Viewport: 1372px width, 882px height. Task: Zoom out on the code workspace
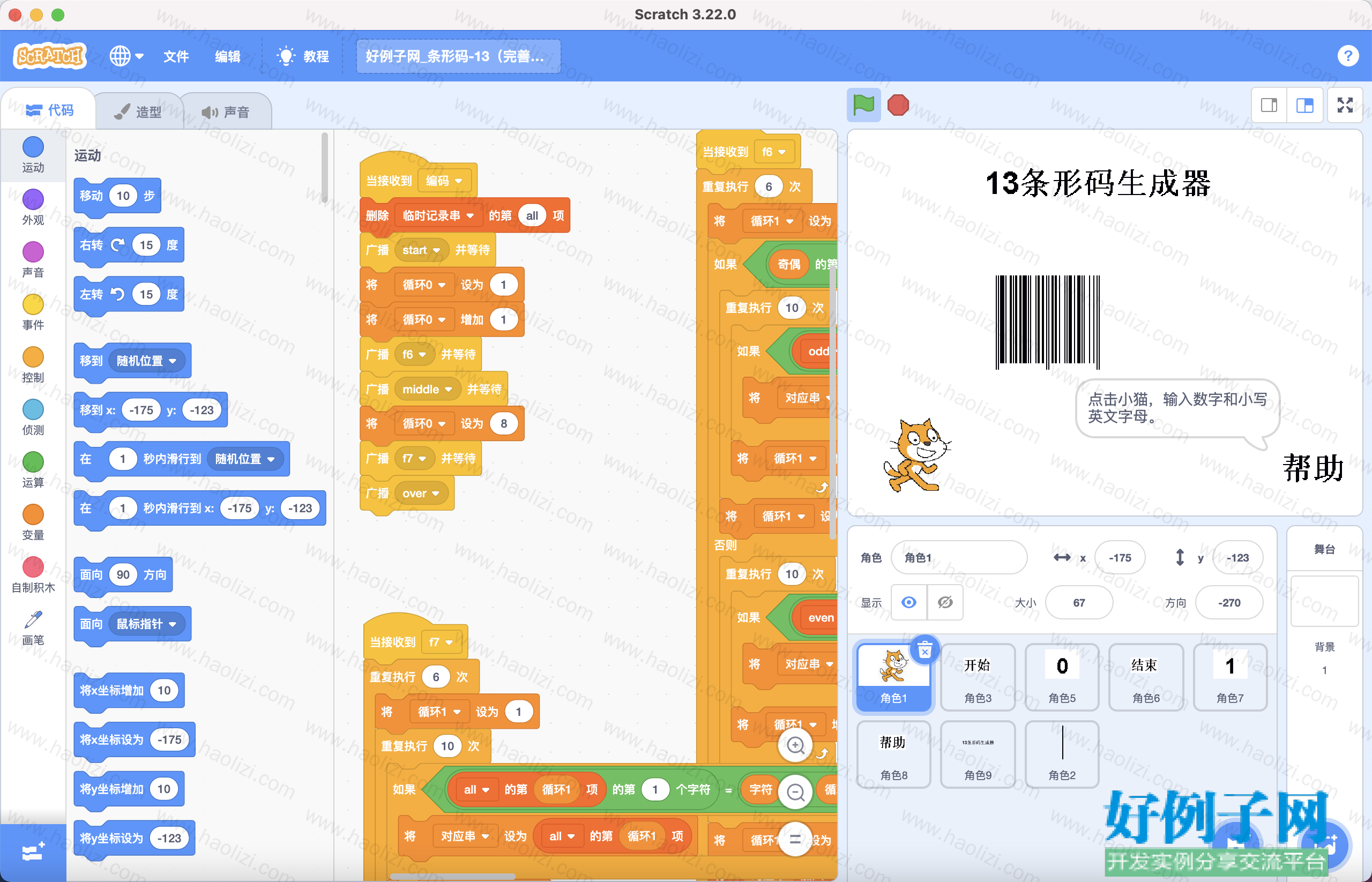coord(795,793)
